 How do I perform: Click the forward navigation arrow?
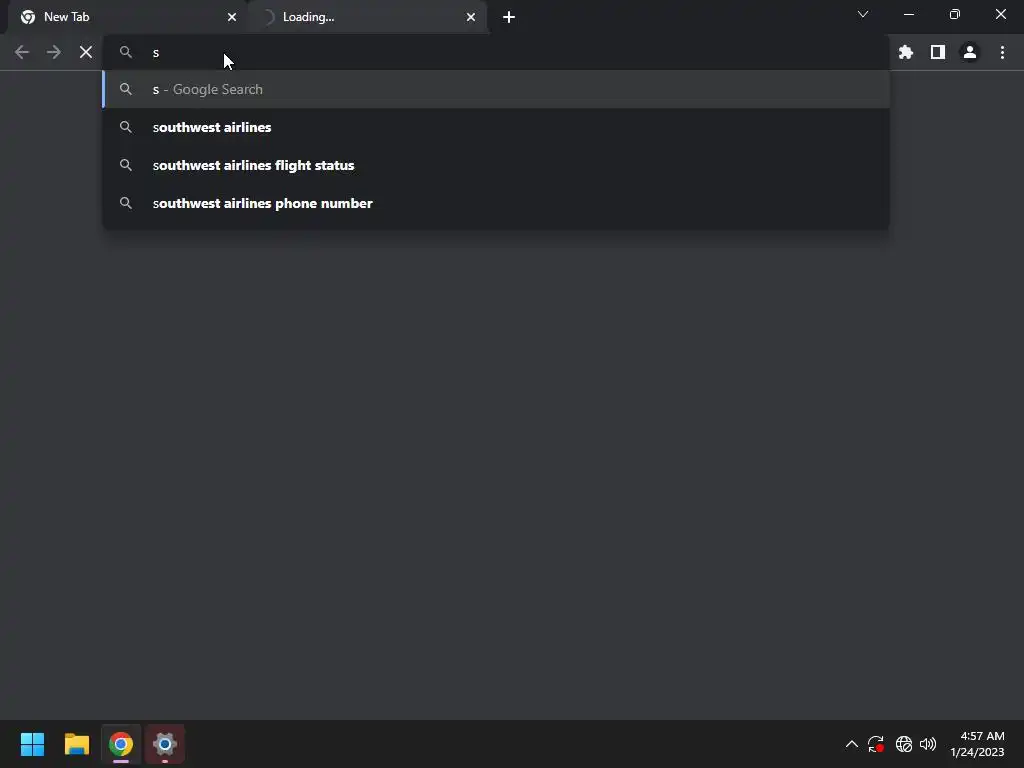coord(54,52)
